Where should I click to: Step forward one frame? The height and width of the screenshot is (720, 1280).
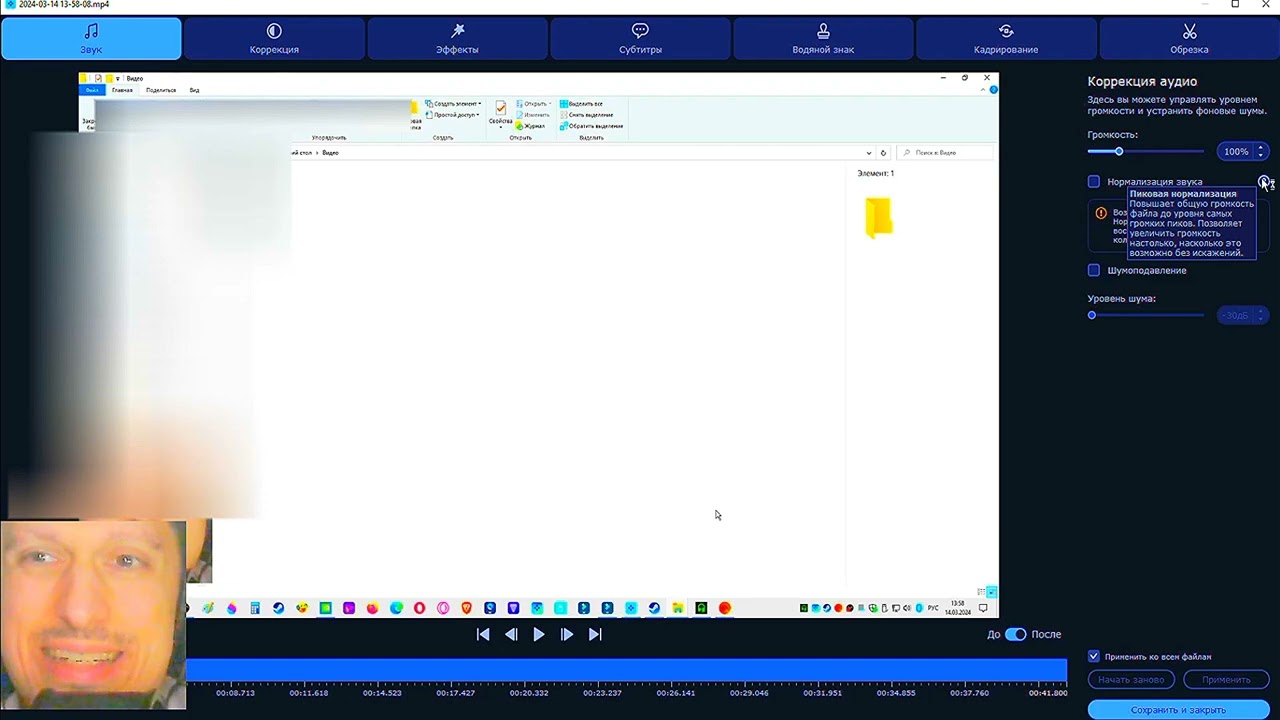tap(567, 634)
